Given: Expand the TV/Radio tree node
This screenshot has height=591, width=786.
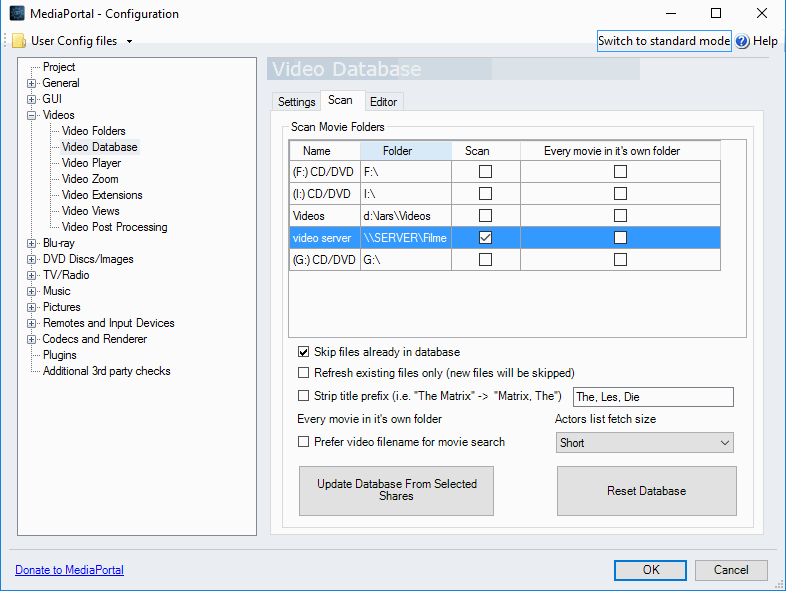Looking at the screenshot, I should pos(31,275).
